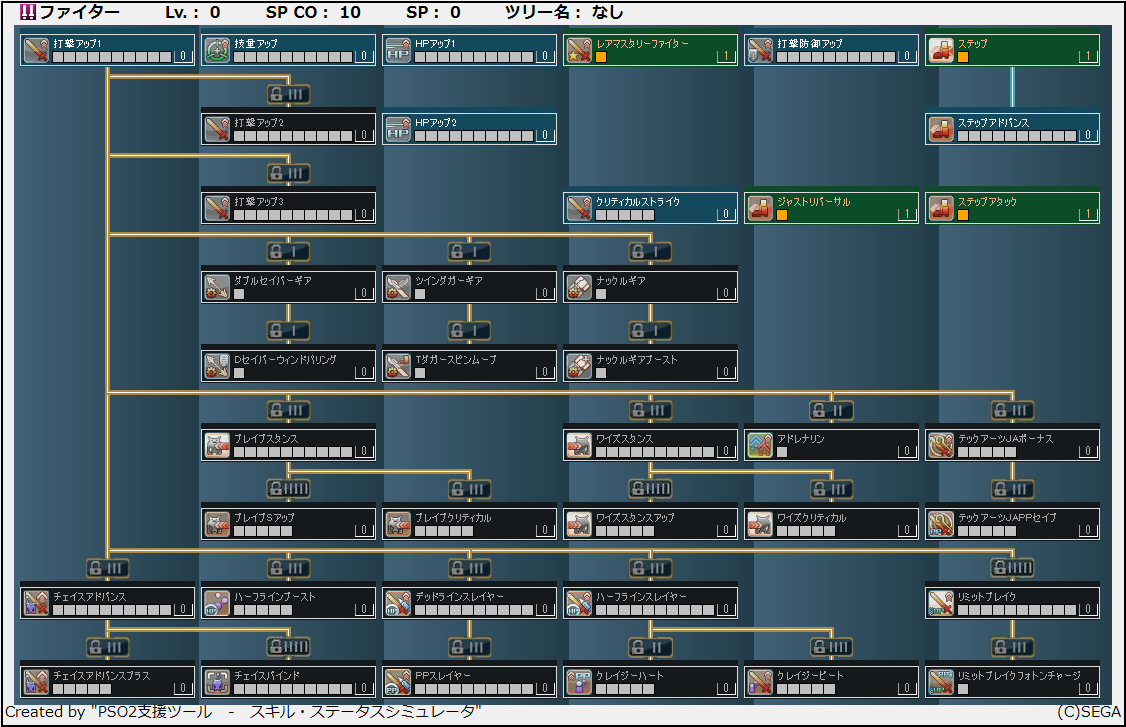Select the ワイズスタンスアップ skill icon
Screen dimensions: 1126x727
579,524
